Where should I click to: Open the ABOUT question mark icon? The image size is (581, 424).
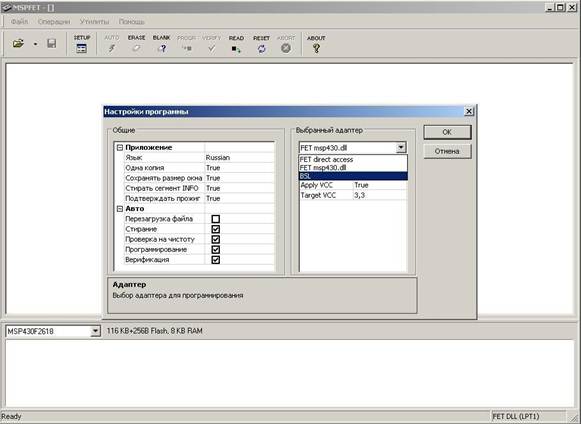(316, 44)
